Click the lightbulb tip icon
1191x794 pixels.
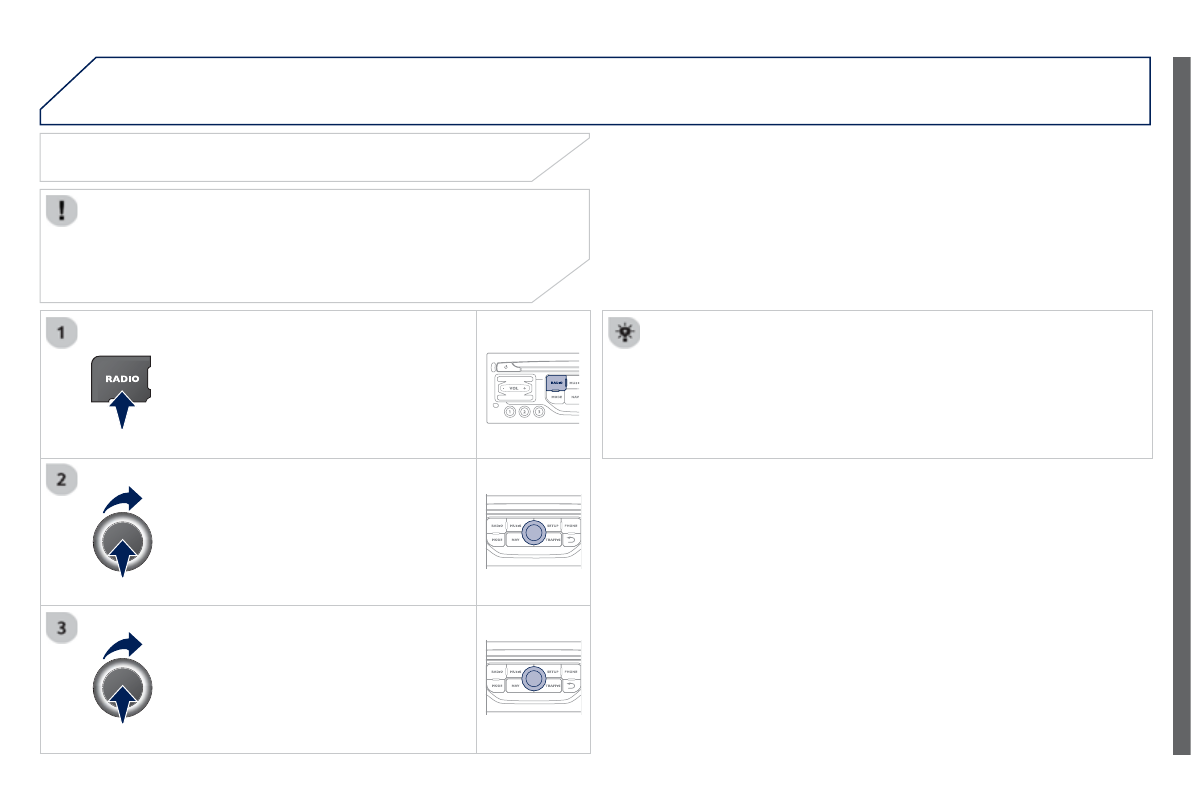click(x=624, y=332)
